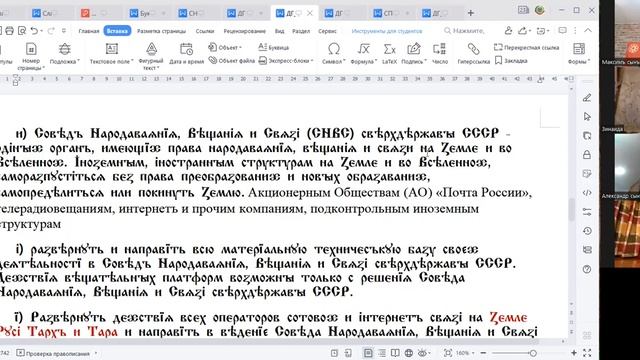The image size is (640, 360).
Task: Click the pen tool in right sidebar
Action: [587, 98]
